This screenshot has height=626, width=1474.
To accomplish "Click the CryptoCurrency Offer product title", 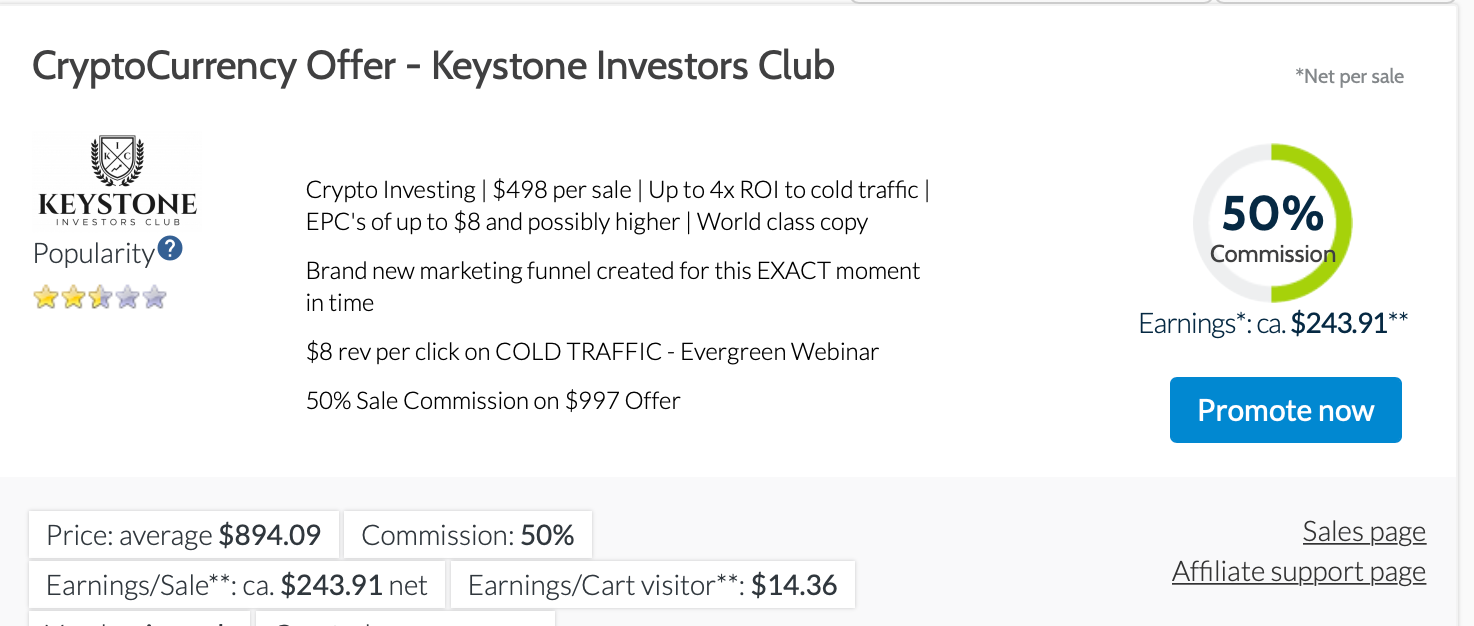I will click(433, 66).
